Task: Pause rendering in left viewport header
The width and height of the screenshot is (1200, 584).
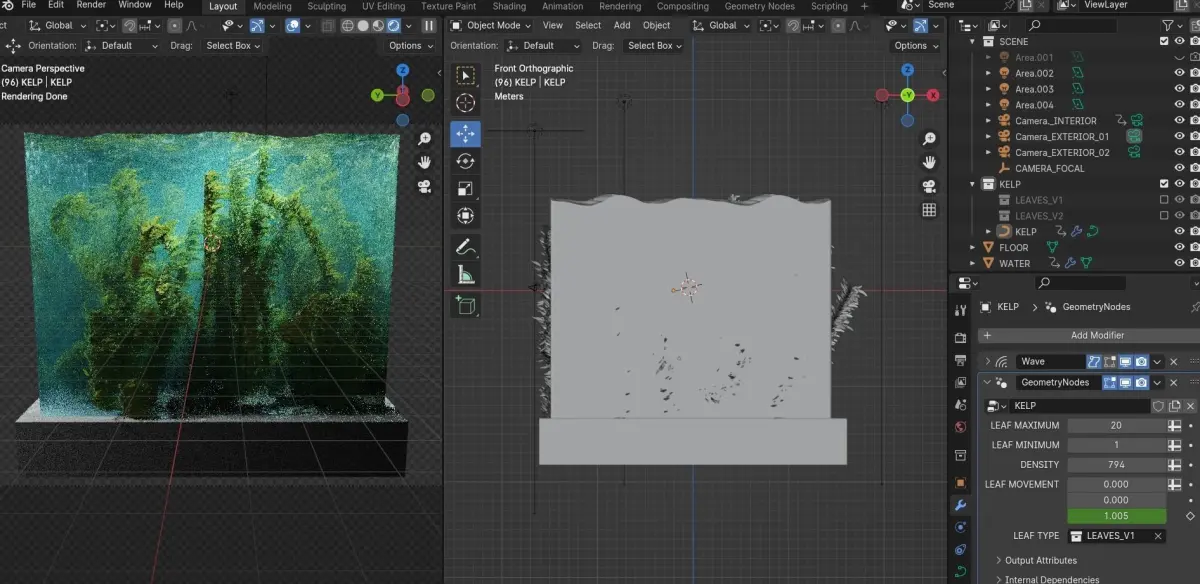Action: pyautogui.click(x=429, y=26)
